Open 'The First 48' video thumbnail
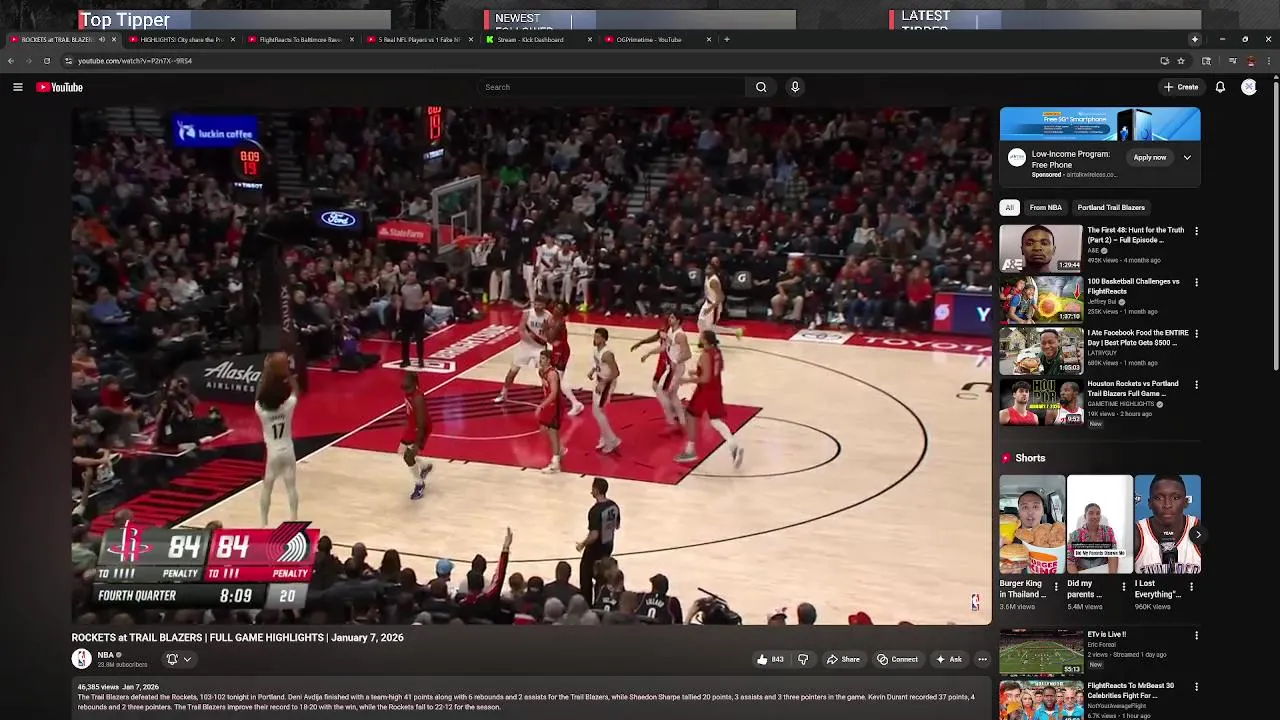Image resolution: width=1280 pixels, height=720 pixels. 1041,248
